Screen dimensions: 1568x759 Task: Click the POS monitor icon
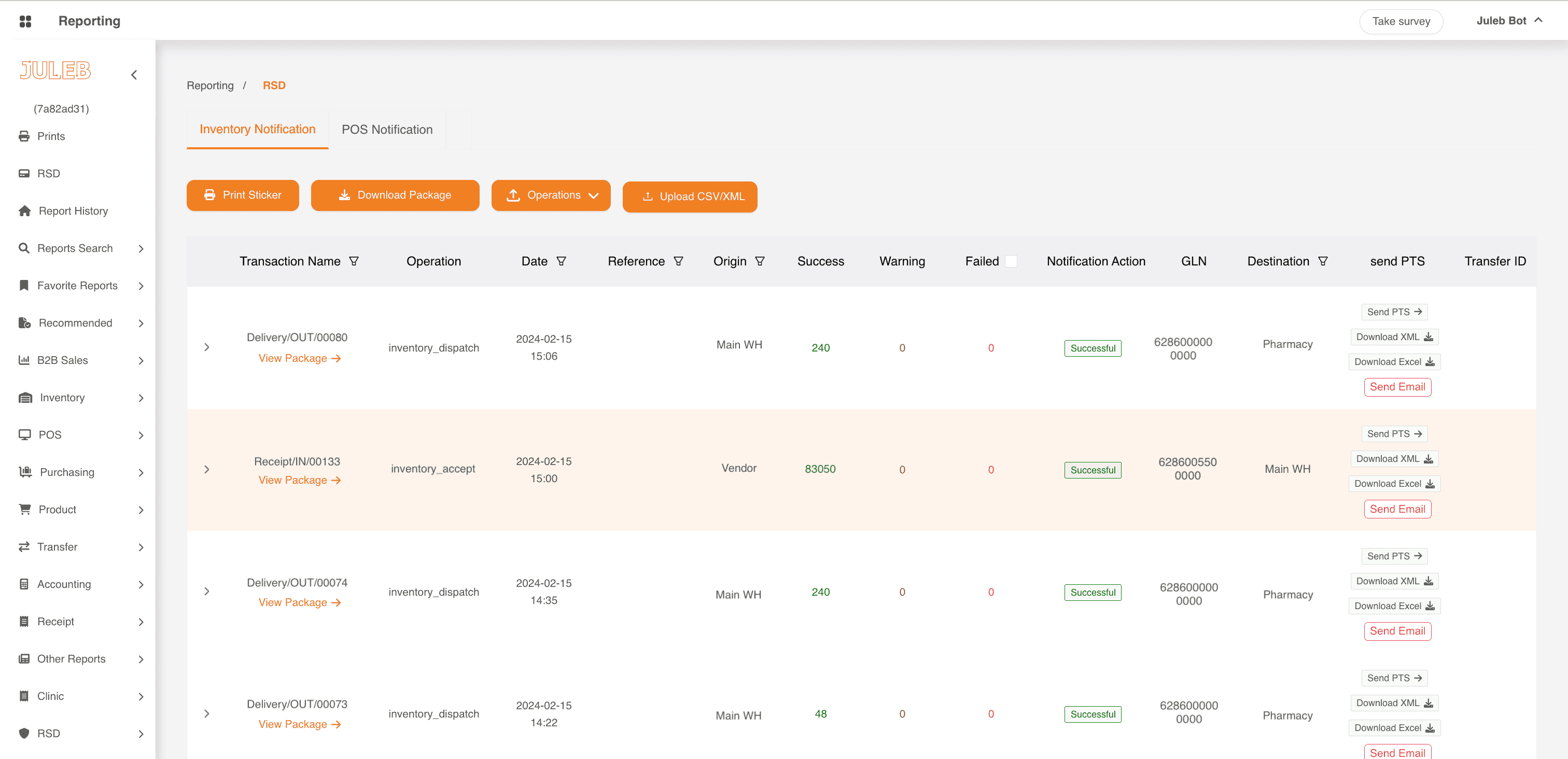click(24, 434)
